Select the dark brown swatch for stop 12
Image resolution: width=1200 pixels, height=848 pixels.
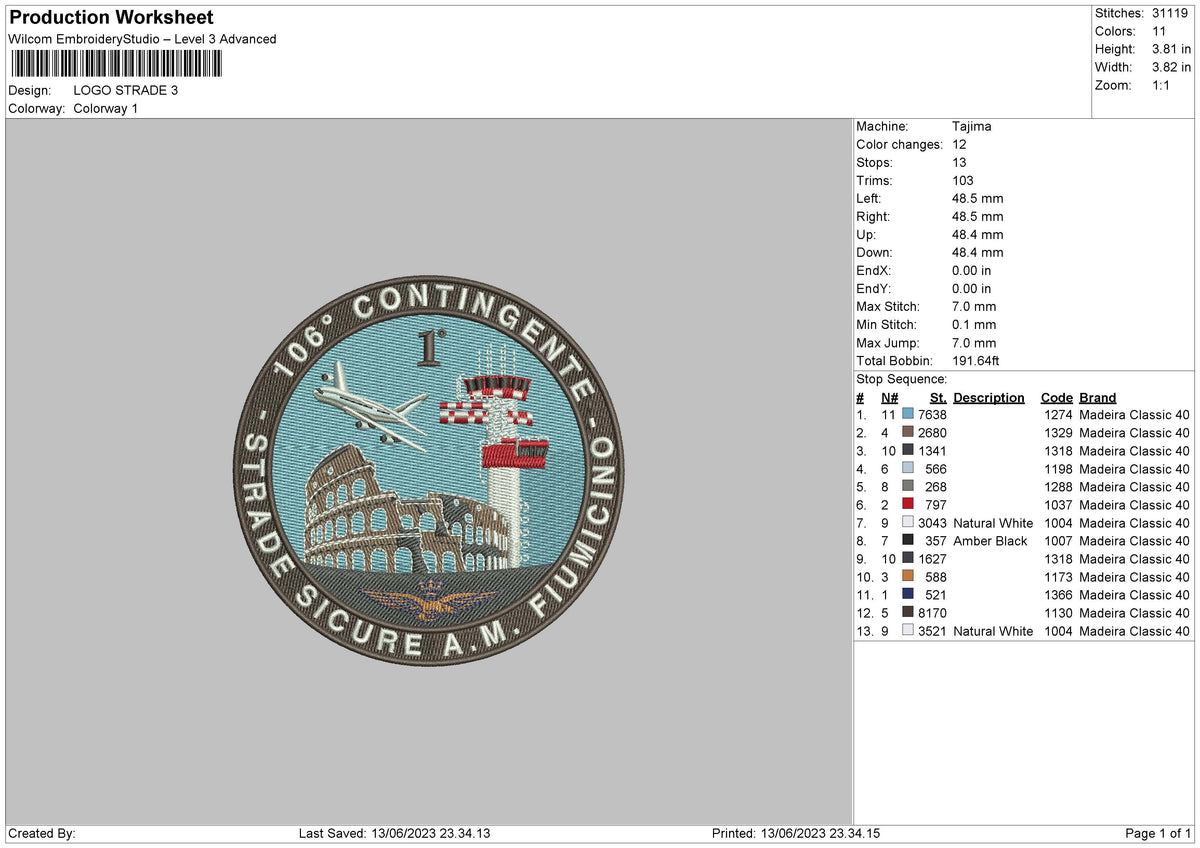(x=908, y=612)
